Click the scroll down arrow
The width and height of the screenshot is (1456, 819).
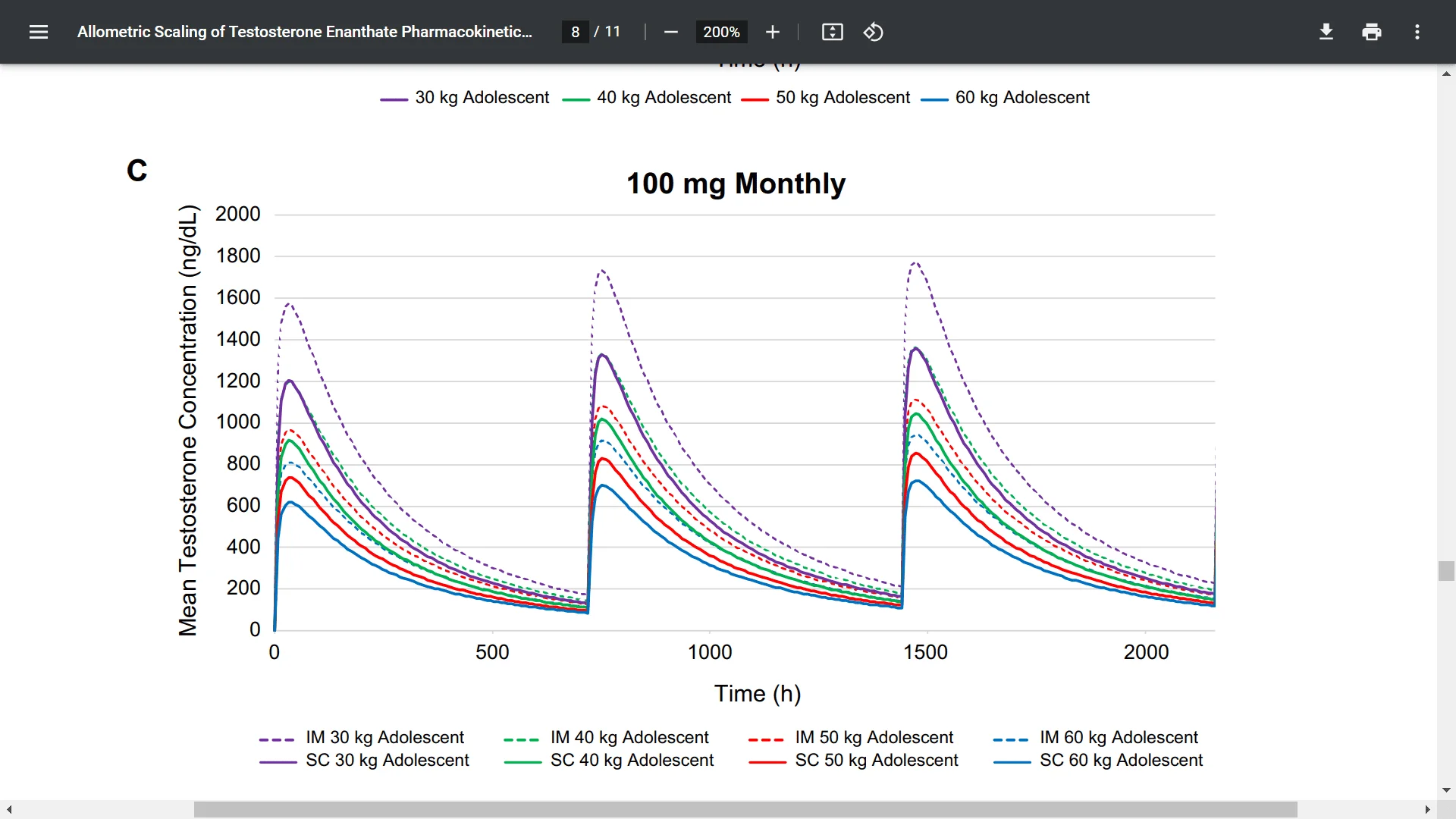pyautogui.click(x=1446, y=790)
